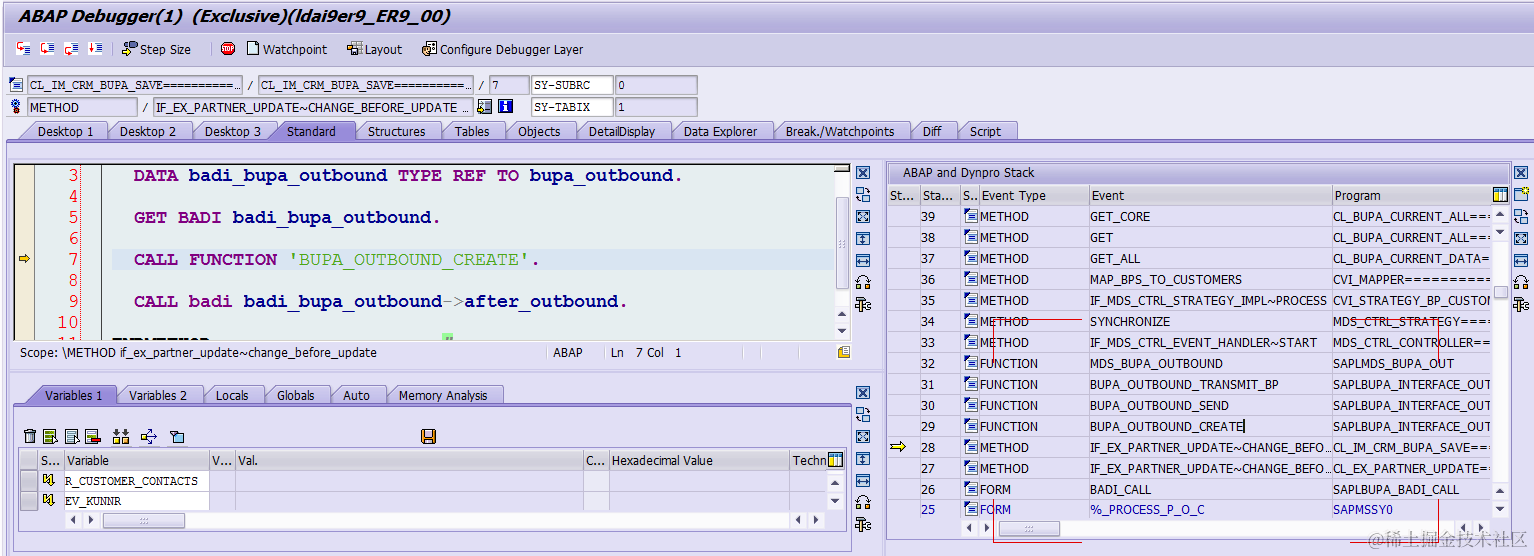1534x556 pixels.
Task: Switch to the Desktop 2 tab
Action: 148,131
